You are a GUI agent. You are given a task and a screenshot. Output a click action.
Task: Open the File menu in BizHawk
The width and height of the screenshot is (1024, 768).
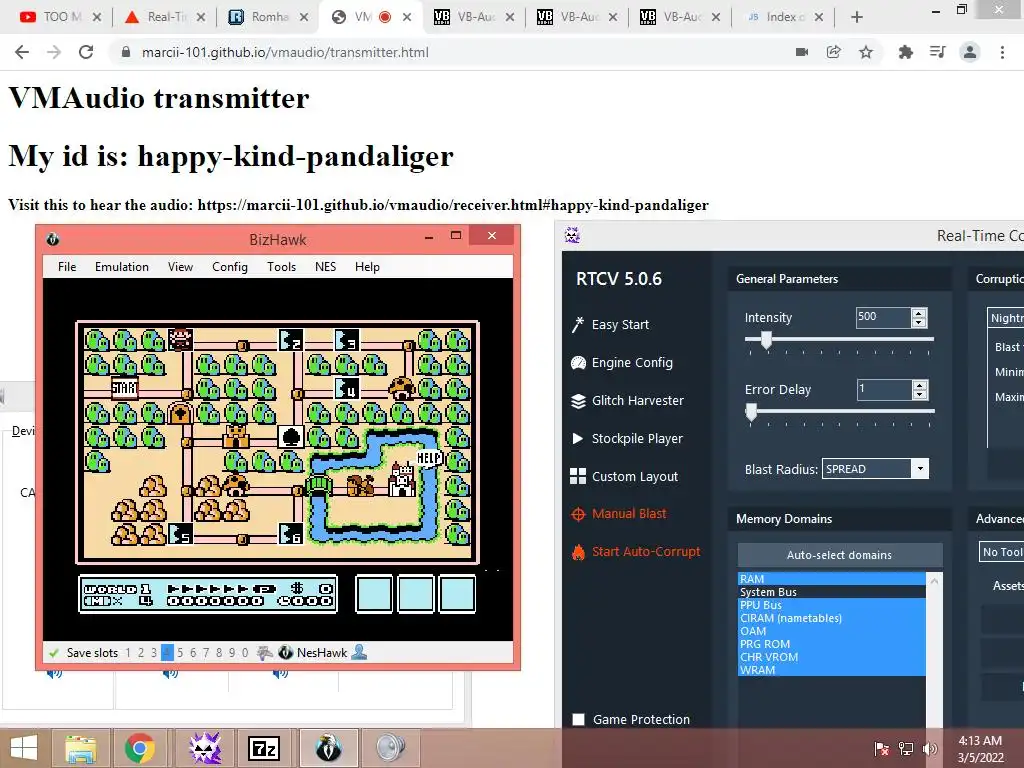[x=67, y=266]
